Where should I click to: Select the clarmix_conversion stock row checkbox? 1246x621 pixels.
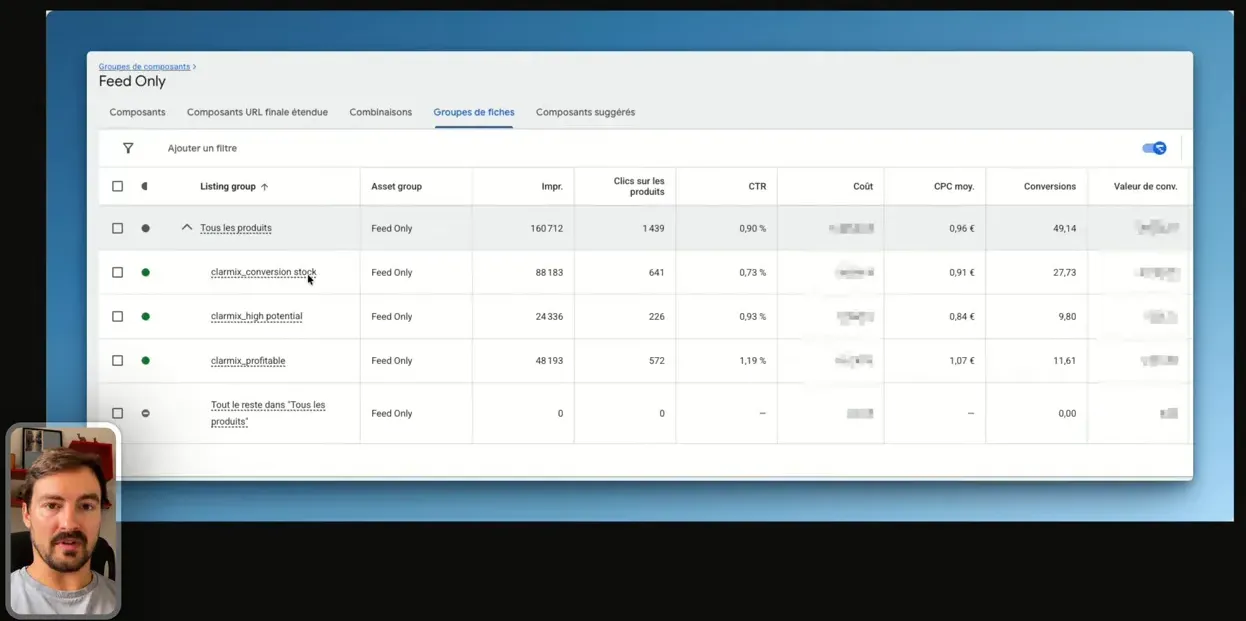(117, 272)
